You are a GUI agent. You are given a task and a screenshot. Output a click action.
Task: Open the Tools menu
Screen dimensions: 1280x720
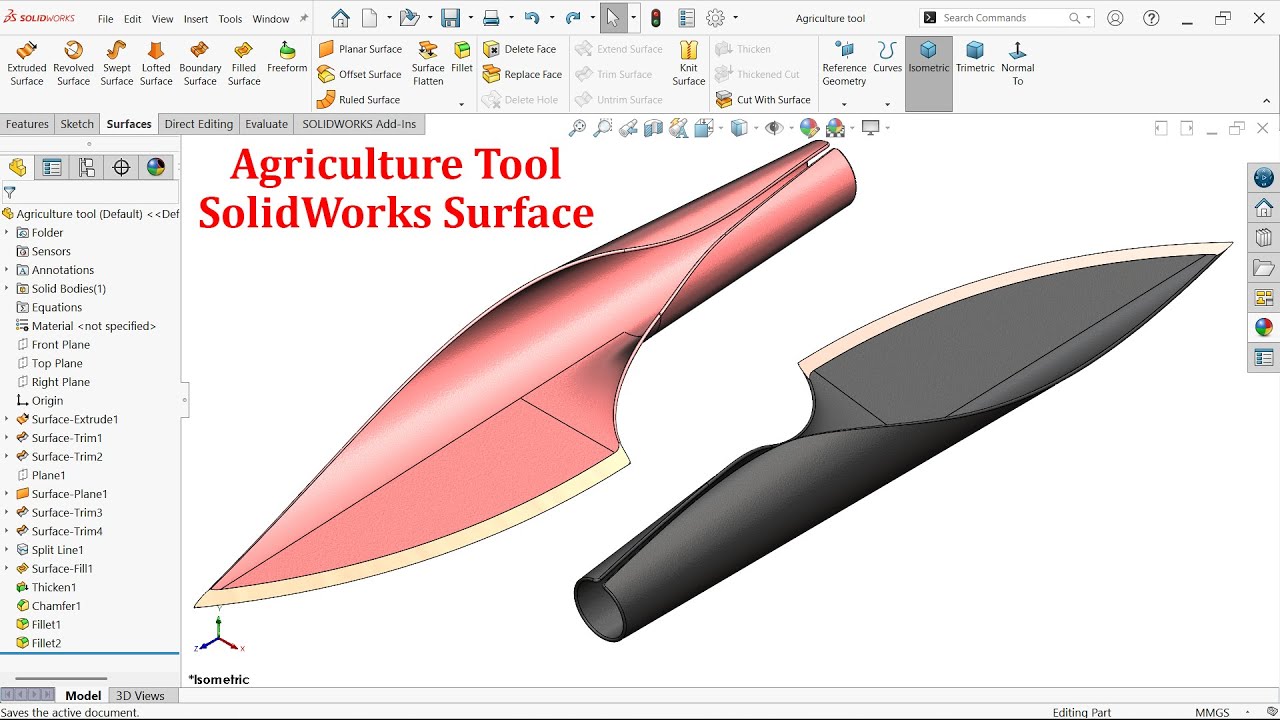(230, 19)
